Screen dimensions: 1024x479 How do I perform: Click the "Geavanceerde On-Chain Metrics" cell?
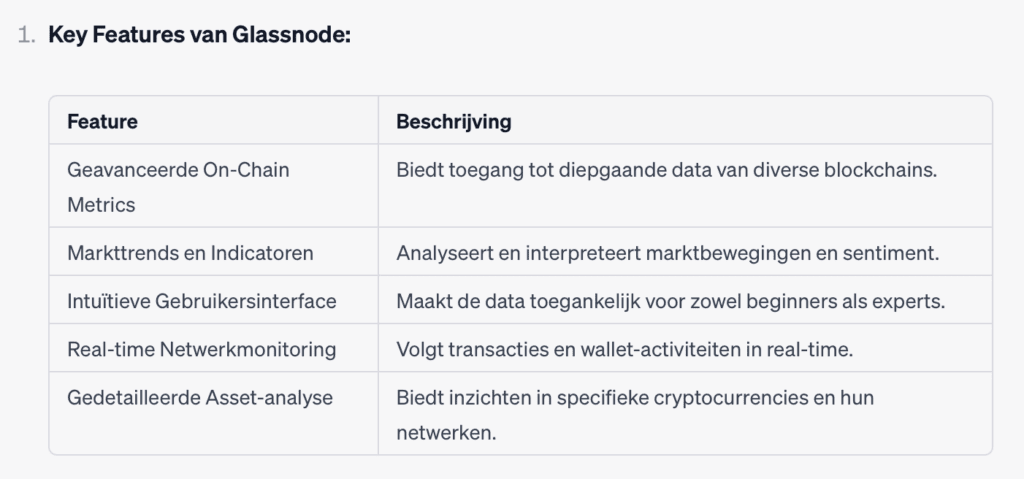pyautogui.click(x=178, y=187)
